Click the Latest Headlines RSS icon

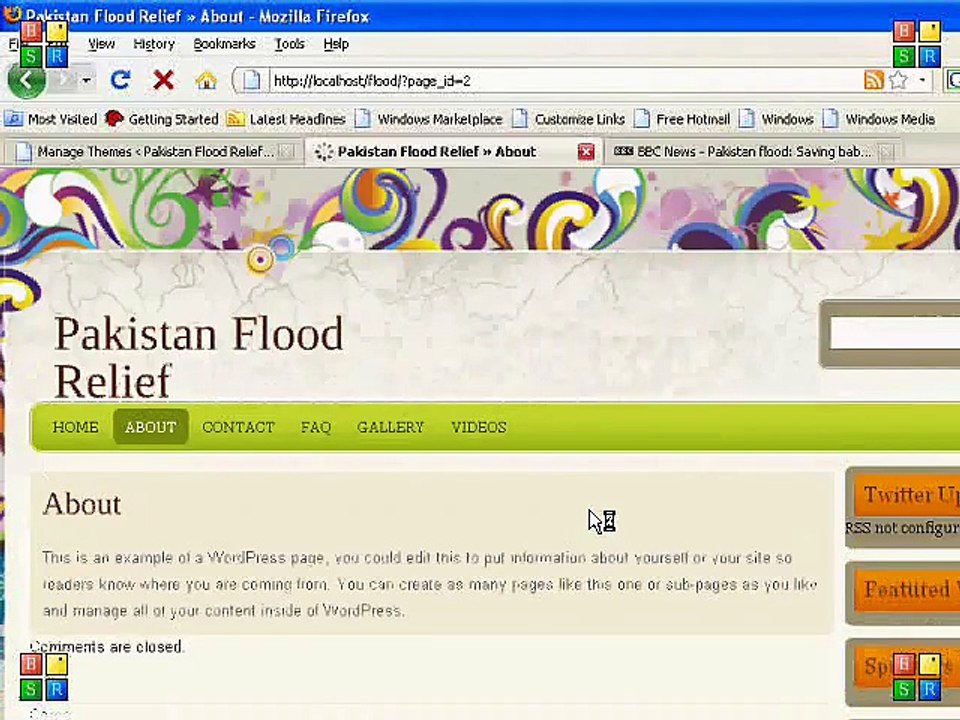pos(236,119)
